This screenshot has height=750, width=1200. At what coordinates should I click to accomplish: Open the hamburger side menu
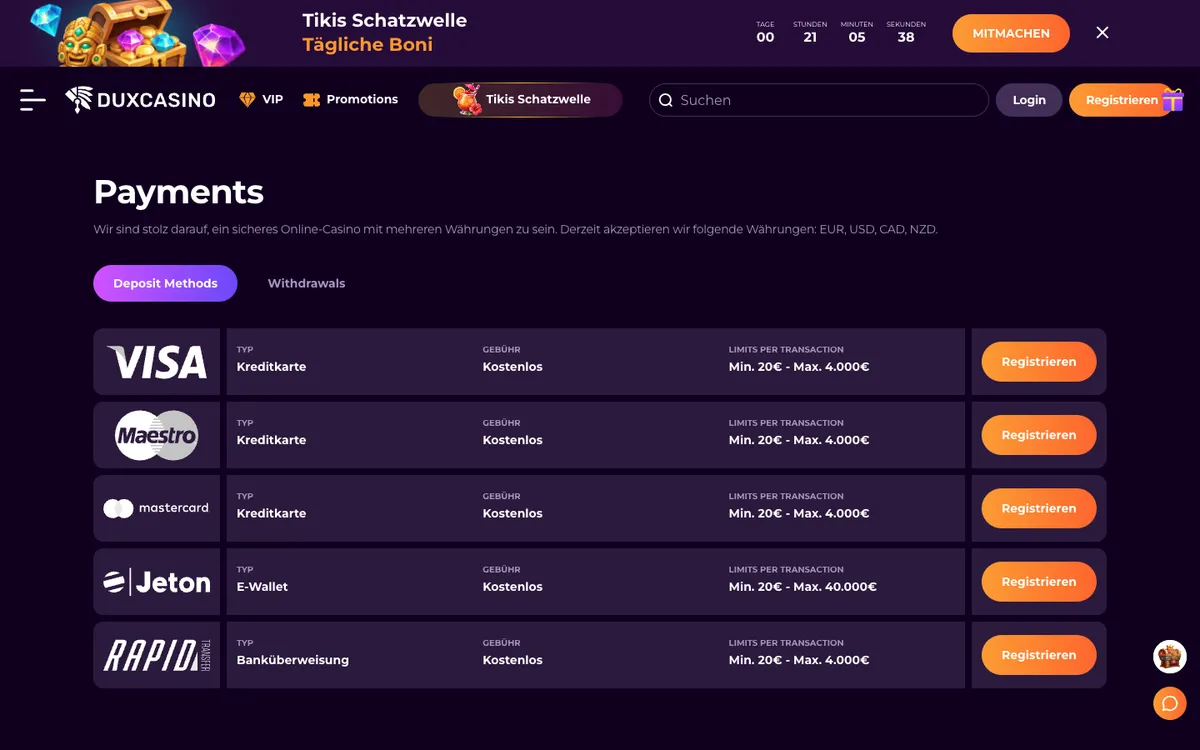pyautogui.click(x=33, y=99)
